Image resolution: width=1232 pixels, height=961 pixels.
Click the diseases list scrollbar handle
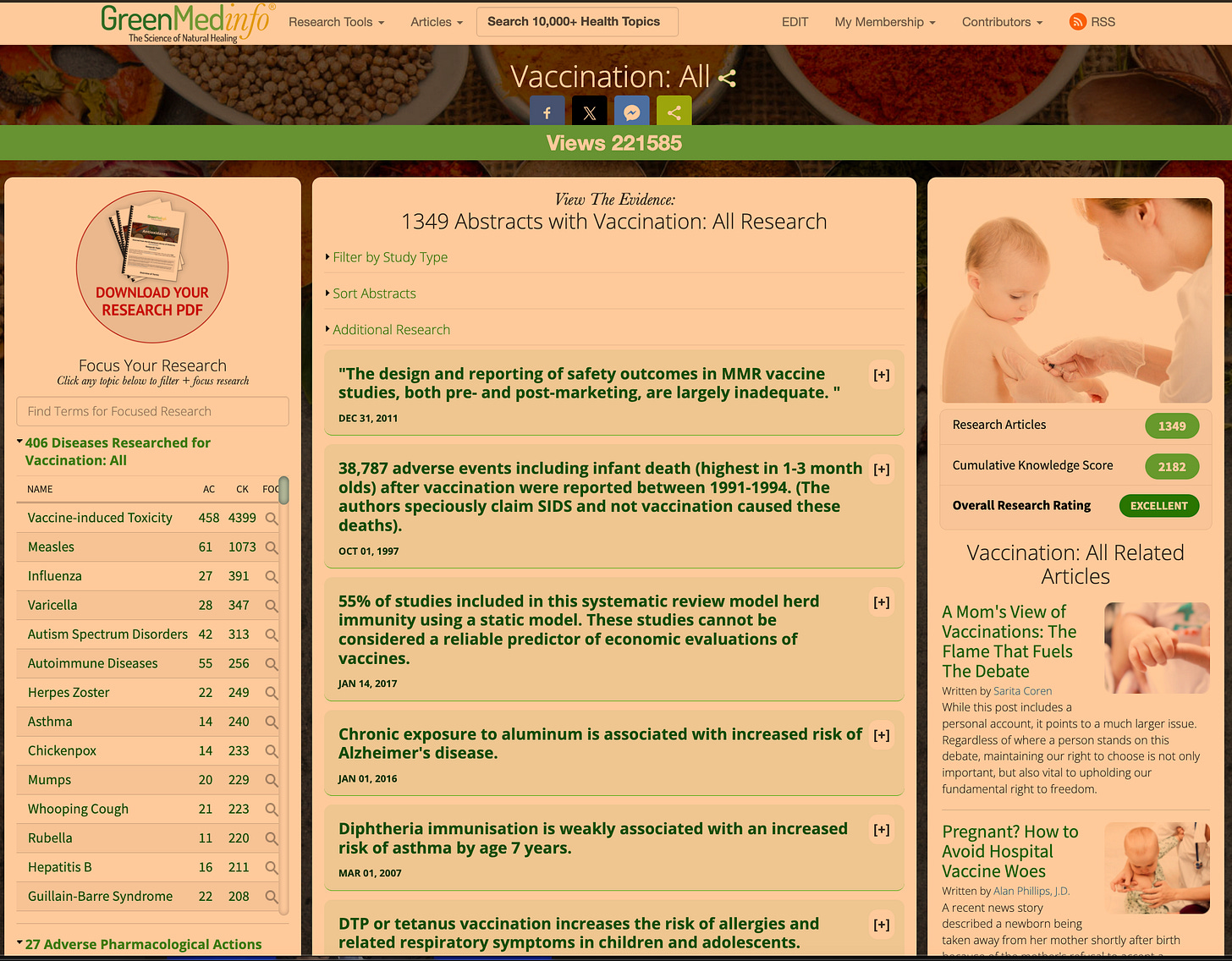point(283,490)
